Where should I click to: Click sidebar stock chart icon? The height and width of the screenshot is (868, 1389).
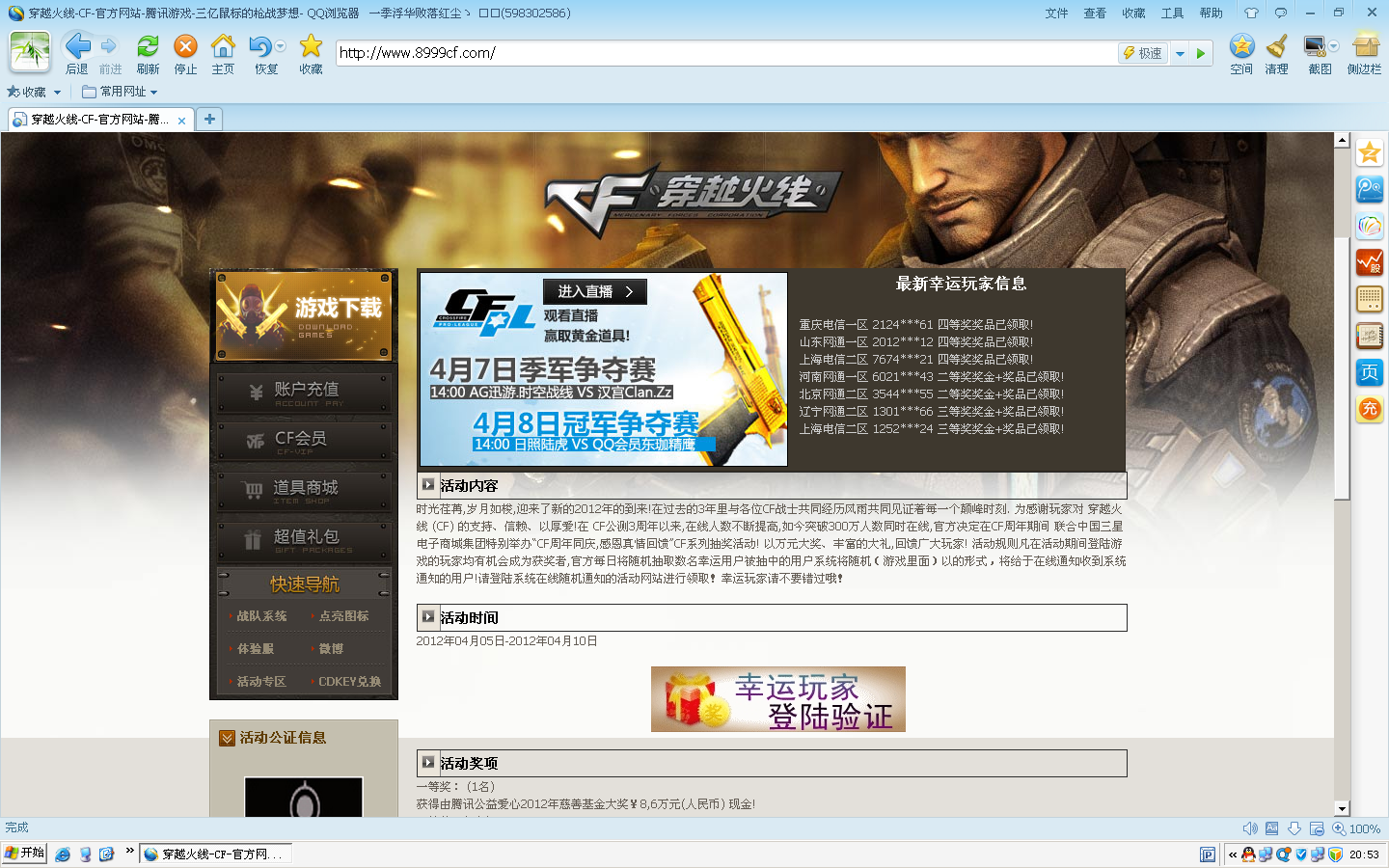pos(1370,262)
